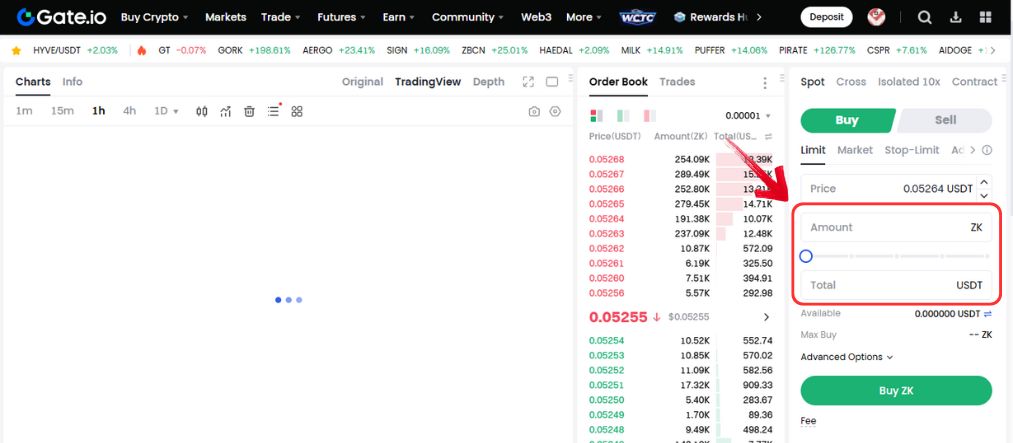Open the grid apps menu icon
The image size is (1013, 443).
coord(986,17)
